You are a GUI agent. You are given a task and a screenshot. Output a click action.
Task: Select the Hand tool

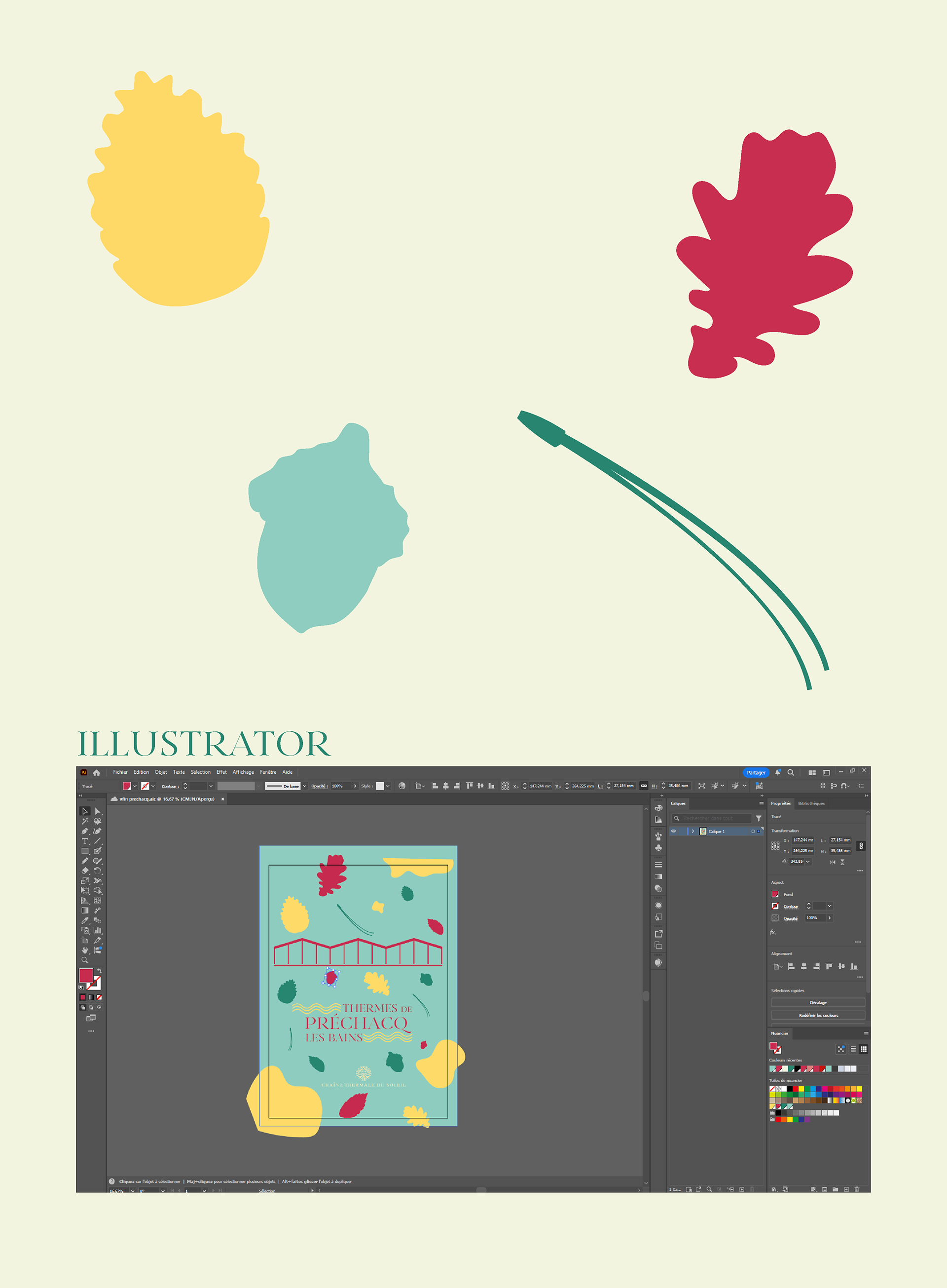(85, 950)
